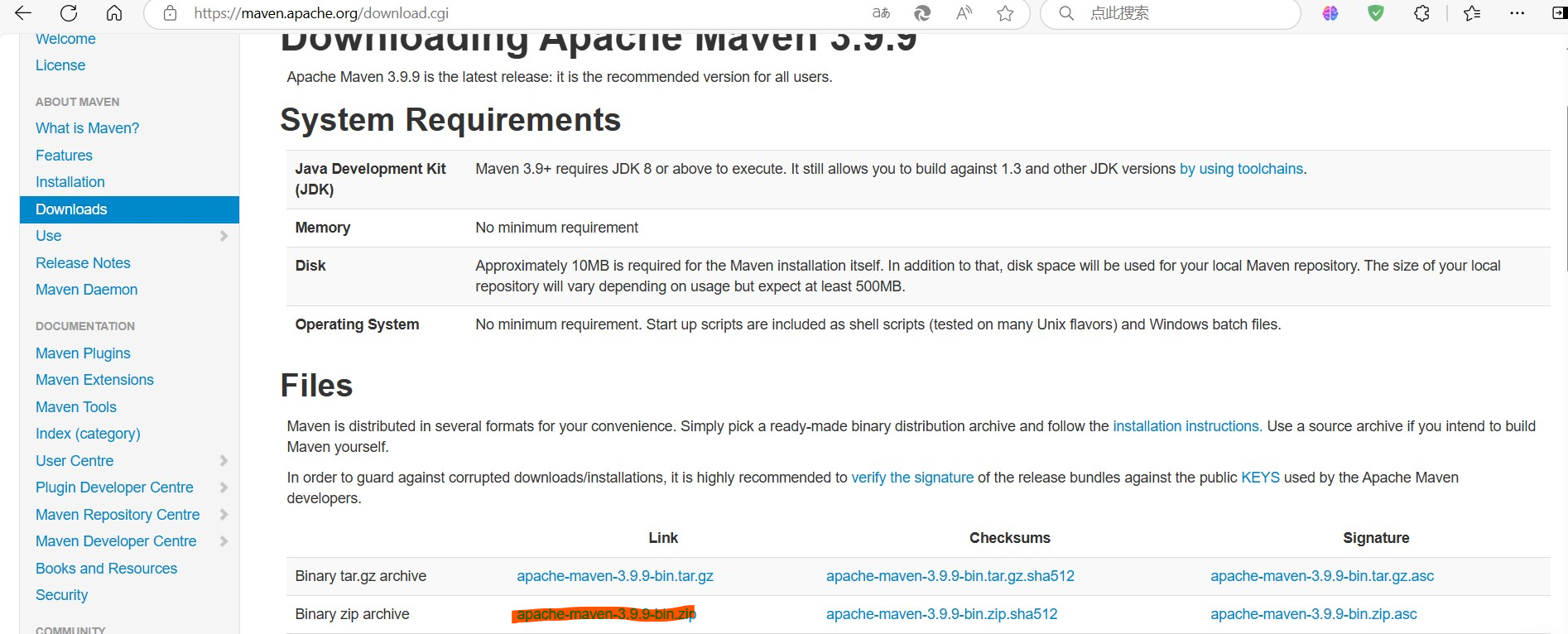Image resolution: width=1568 pixels, height=634 pixels.
Task: View site info lock icon
Action: point(170,13)
